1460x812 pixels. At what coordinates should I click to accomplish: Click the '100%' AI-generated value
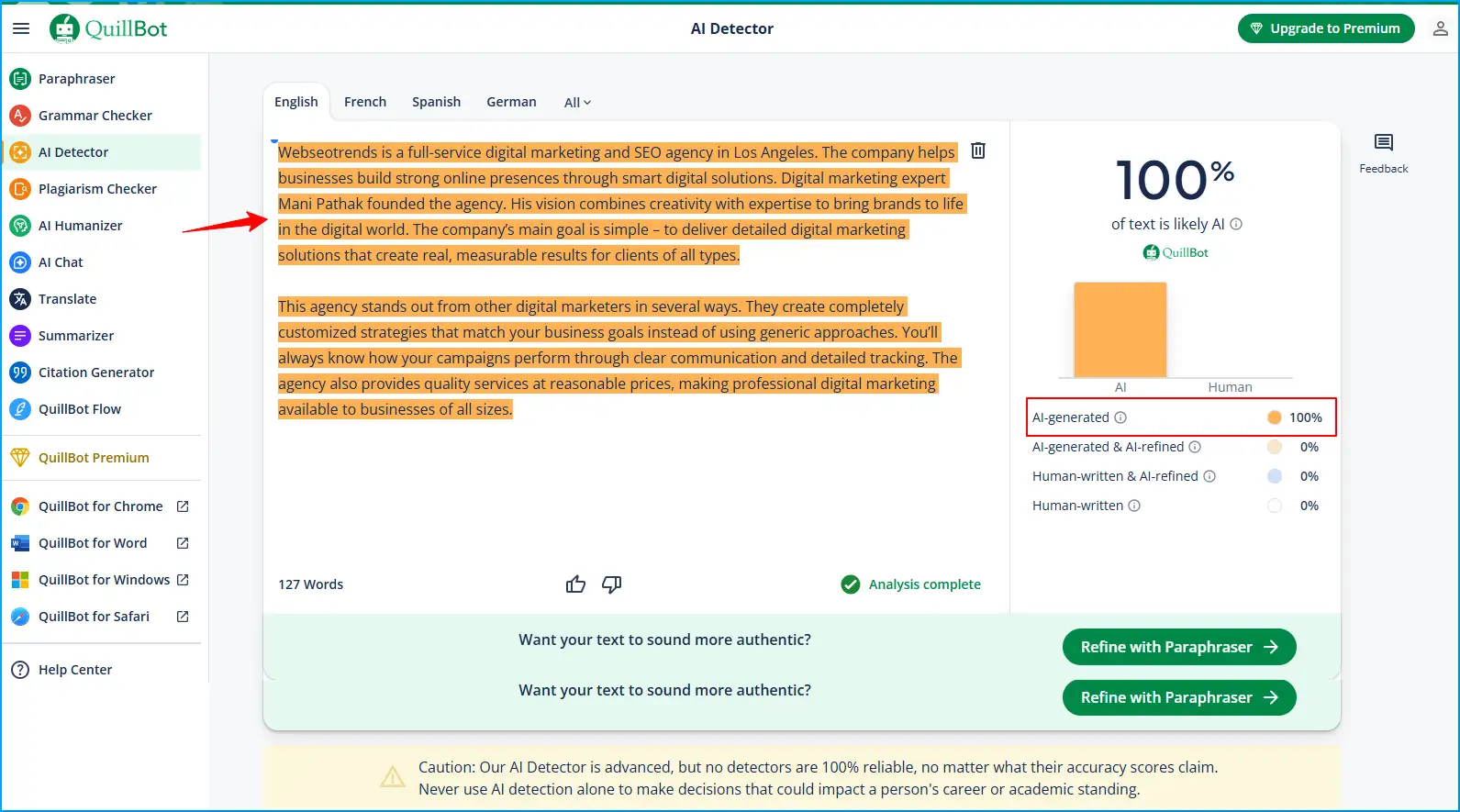pos(1305,417)
